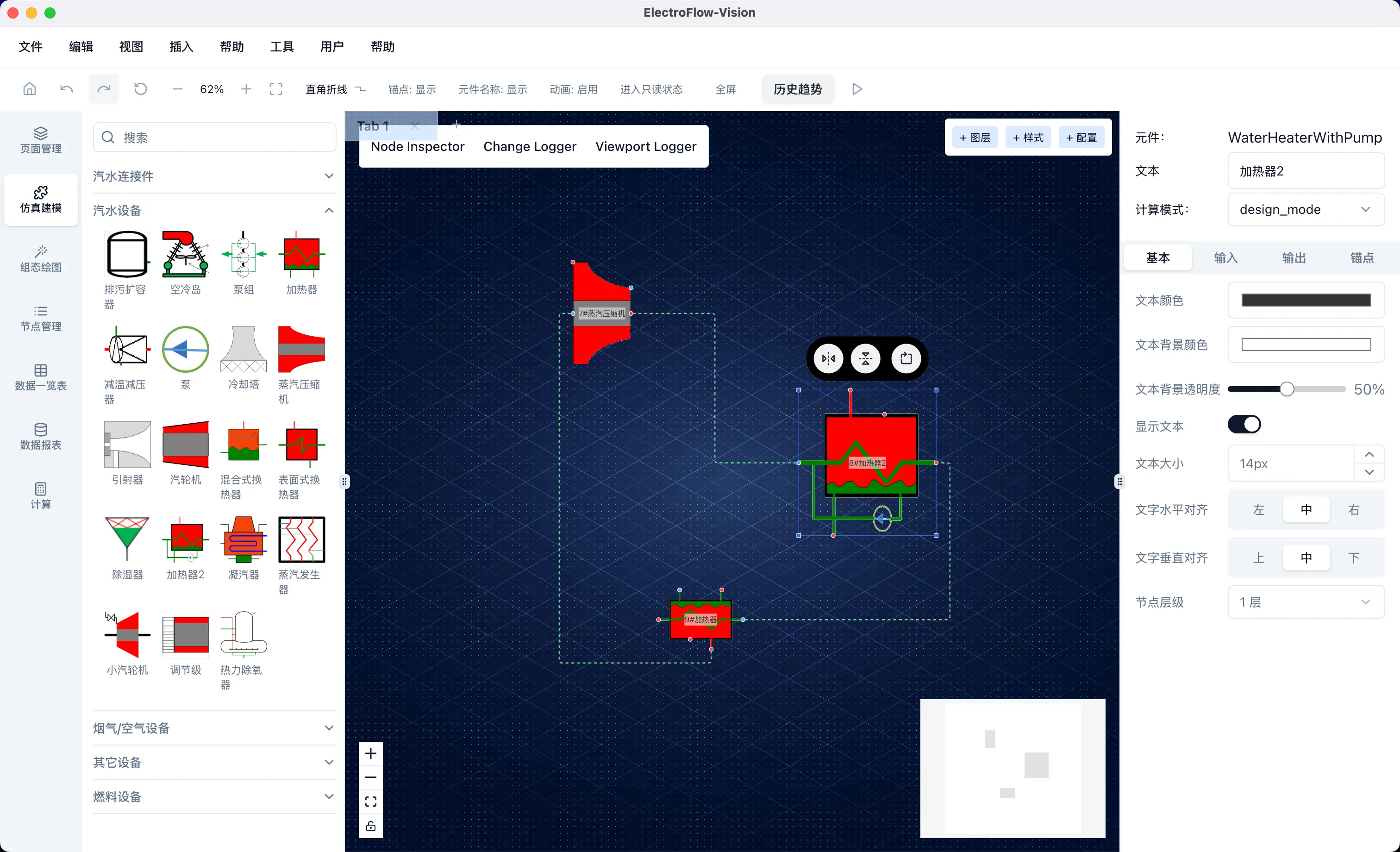Select the 引射器 component icon

(x=127, y=445)
